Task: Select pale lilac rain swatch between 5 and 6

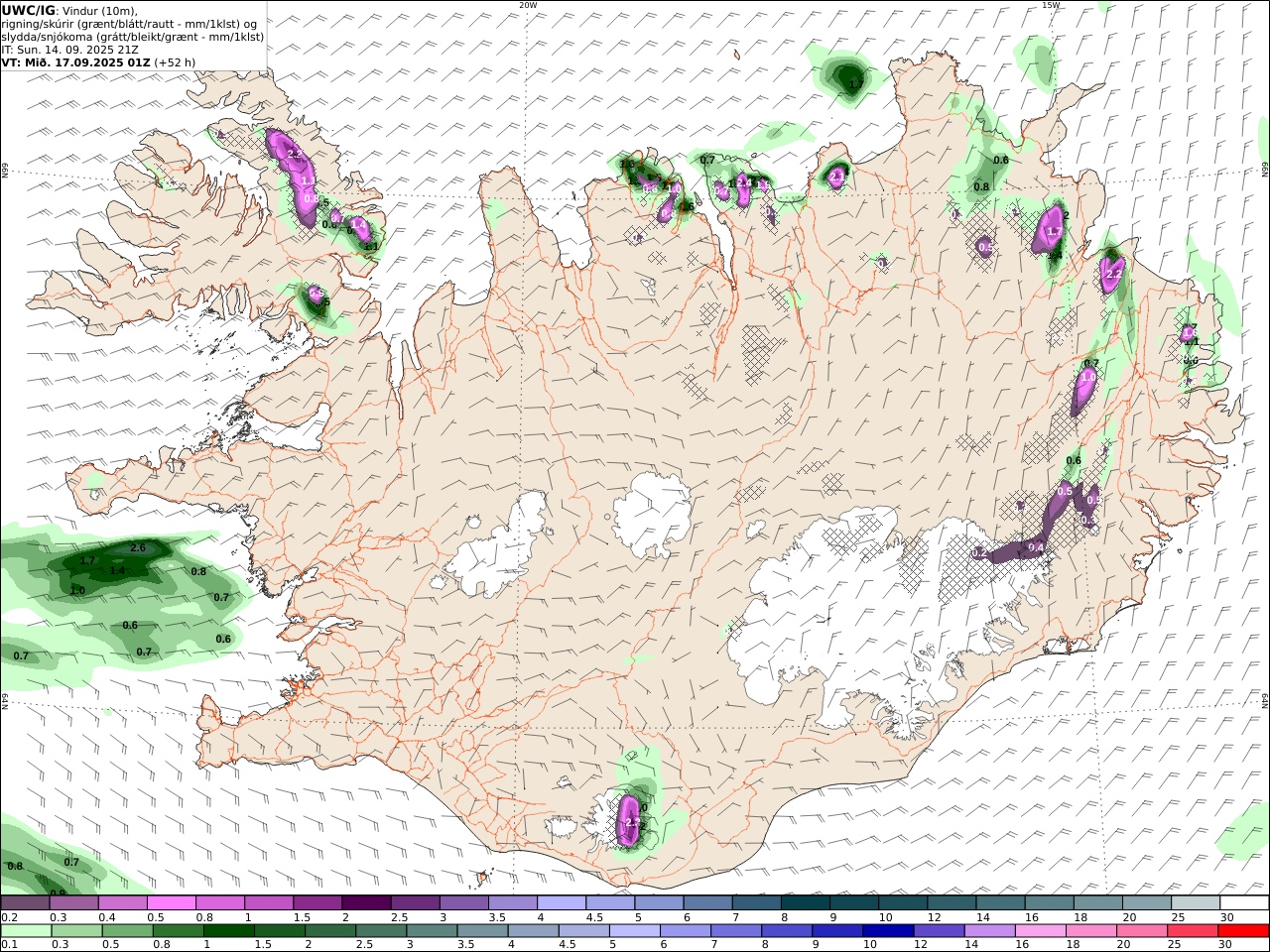Action: point(635,931)
